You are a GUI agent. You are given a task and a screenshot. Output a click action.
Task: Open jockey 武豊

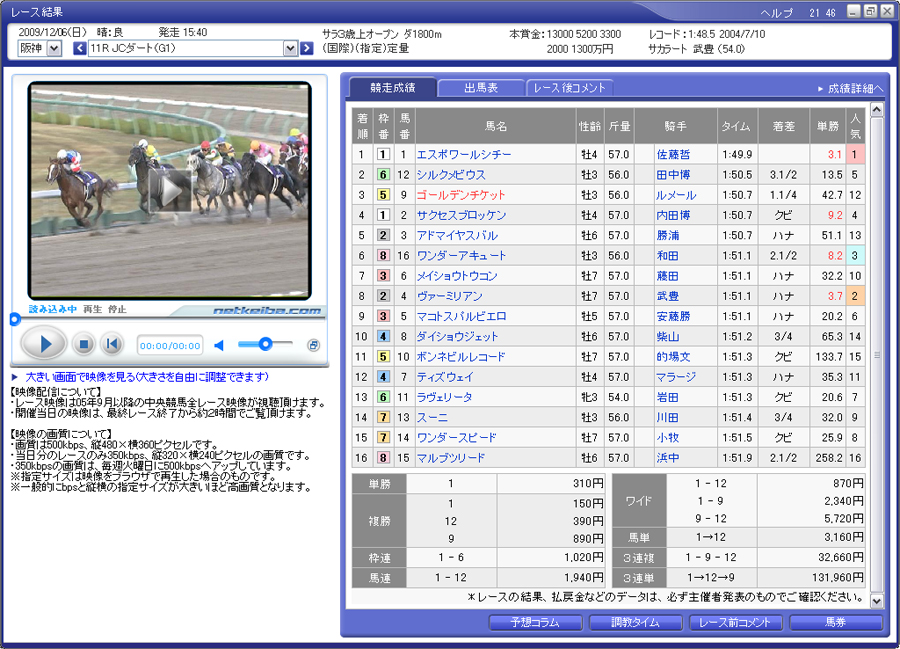[668, 296]
